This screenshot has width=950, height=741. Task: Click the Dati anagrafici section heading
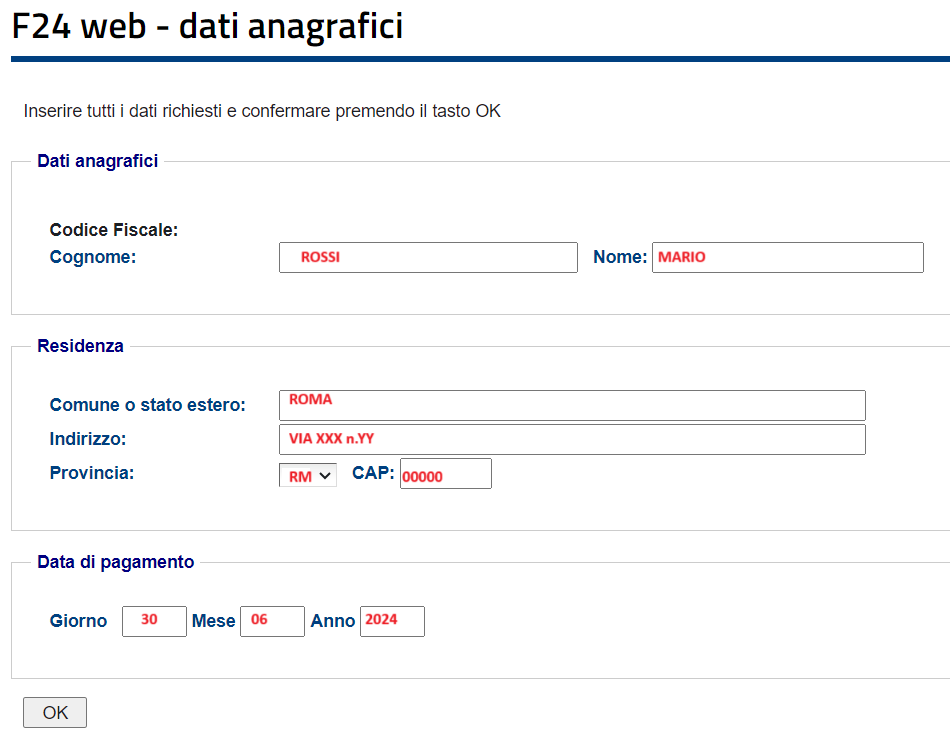97,161
